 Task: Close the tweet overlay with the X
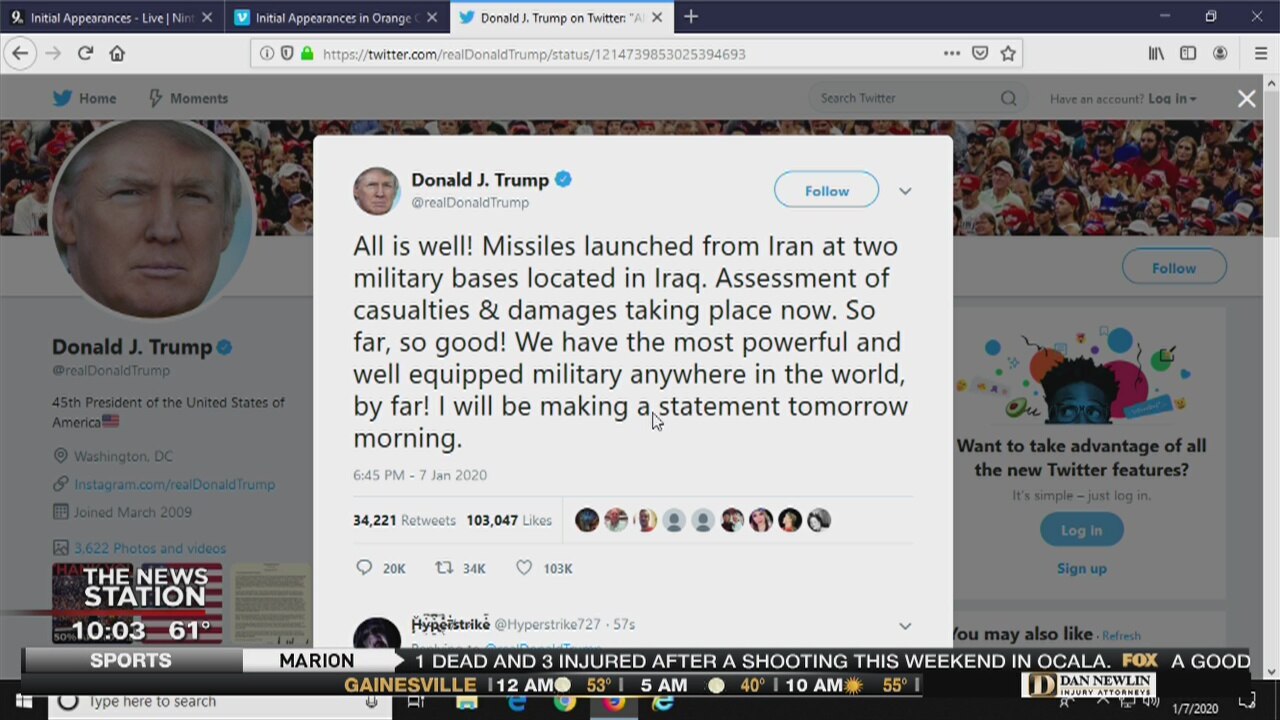1246,98
